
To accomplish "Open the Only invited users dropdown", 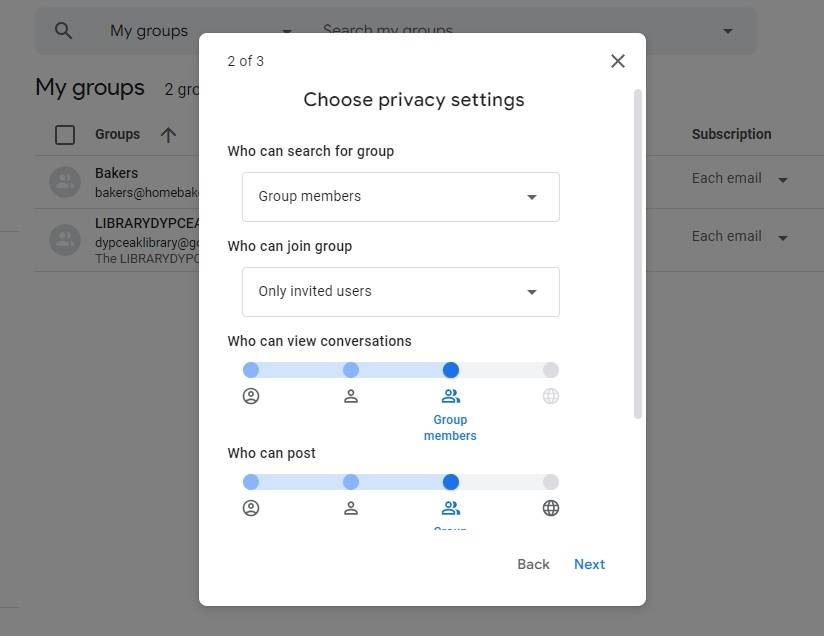I will click(400, 292).
